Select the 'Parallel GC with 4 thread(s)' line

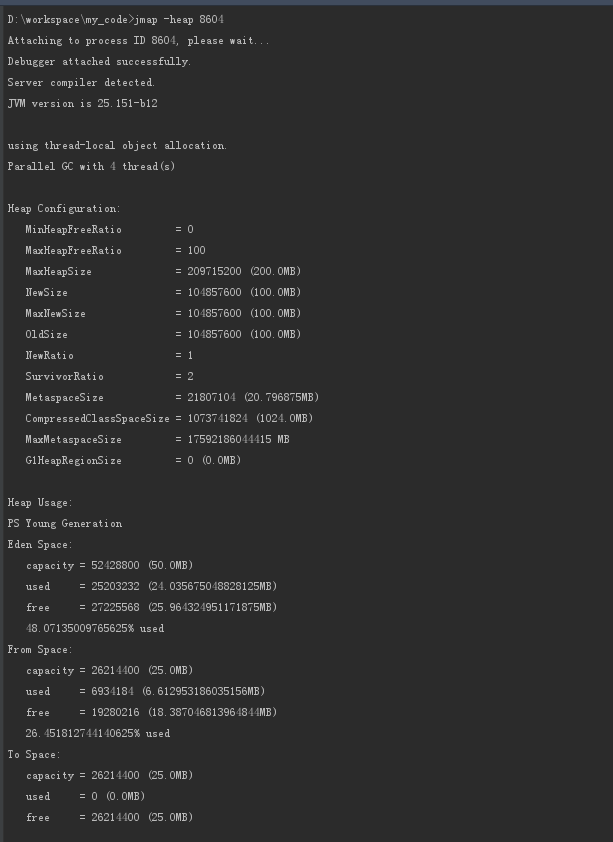(x=91, y=166)
